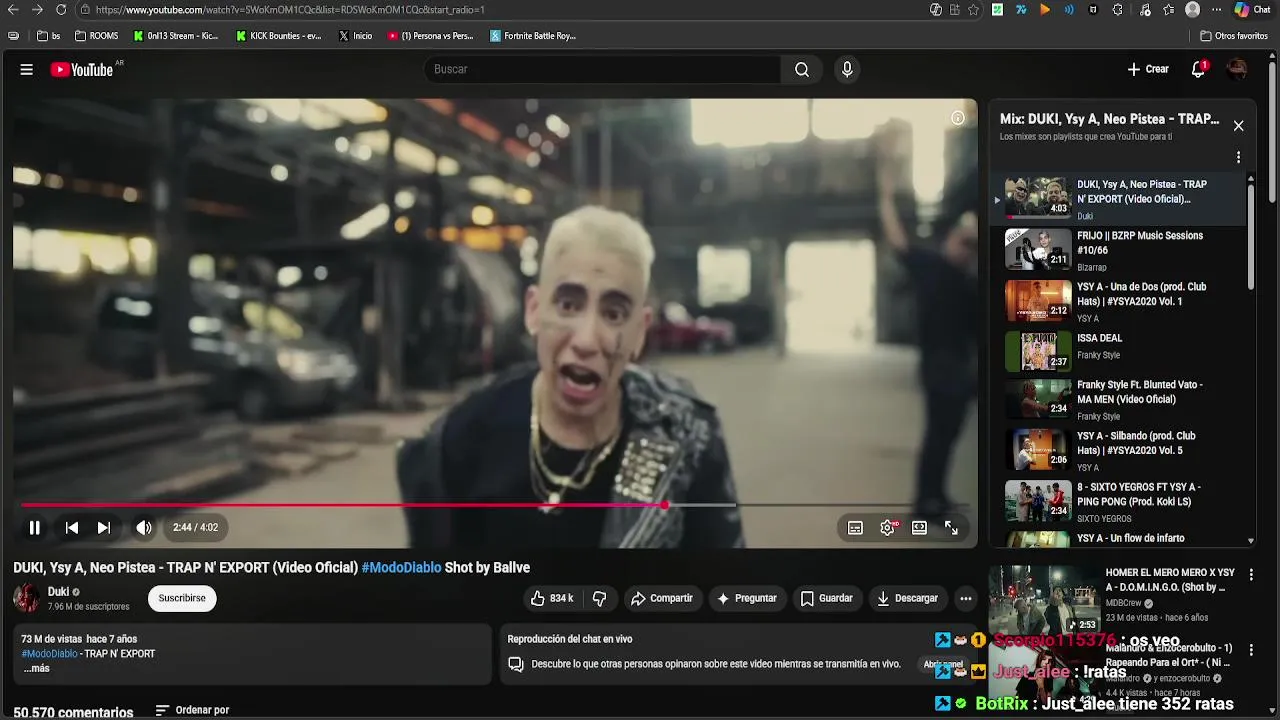Open the browser favorites list icon
The width and height of the screenshot is (1280, 720).
[1169, 10]
